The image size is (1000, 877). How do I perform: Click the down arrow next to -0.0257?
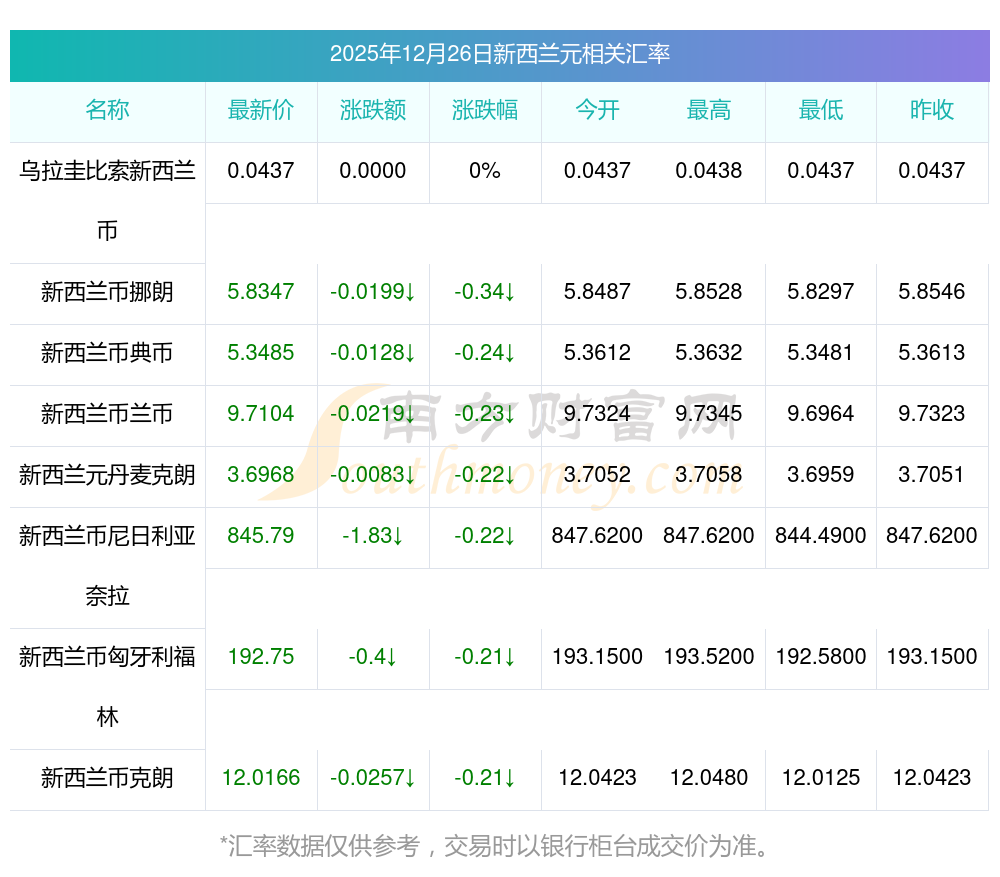pyautogui.click(x=410, y=779)
